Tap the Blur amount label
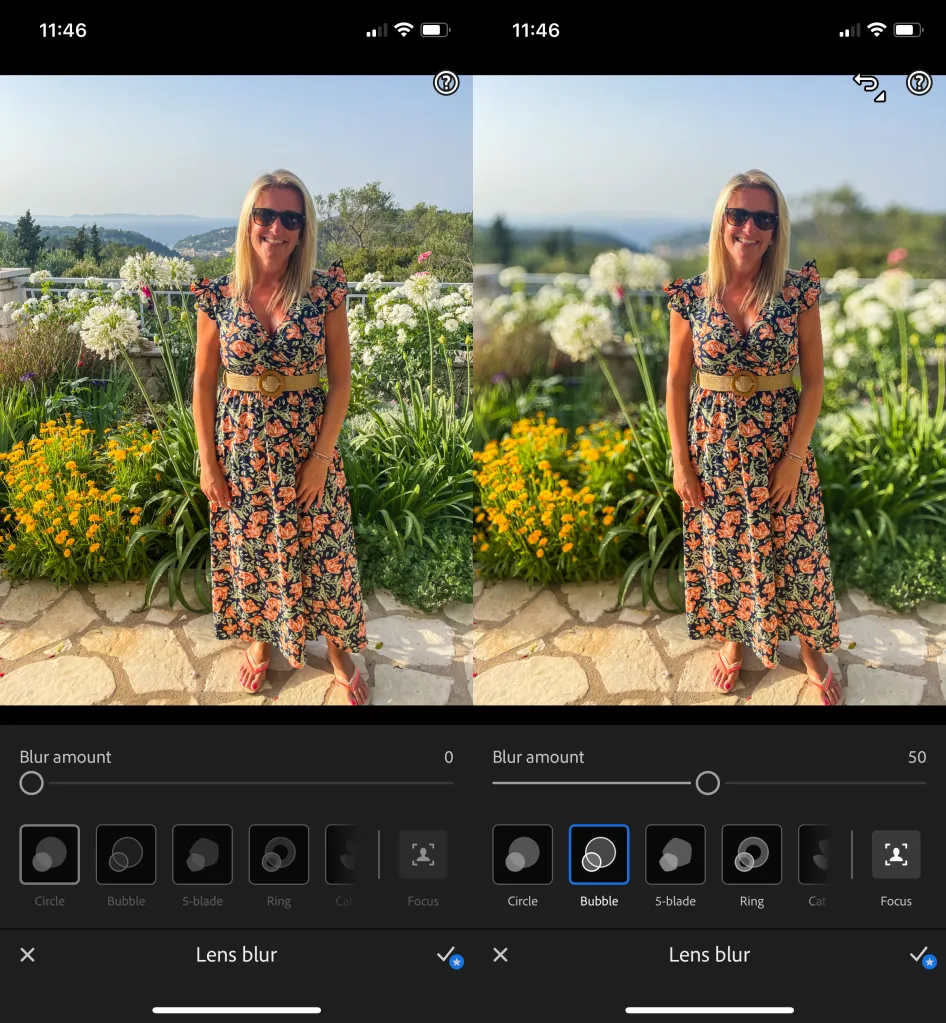 (65, 757)
